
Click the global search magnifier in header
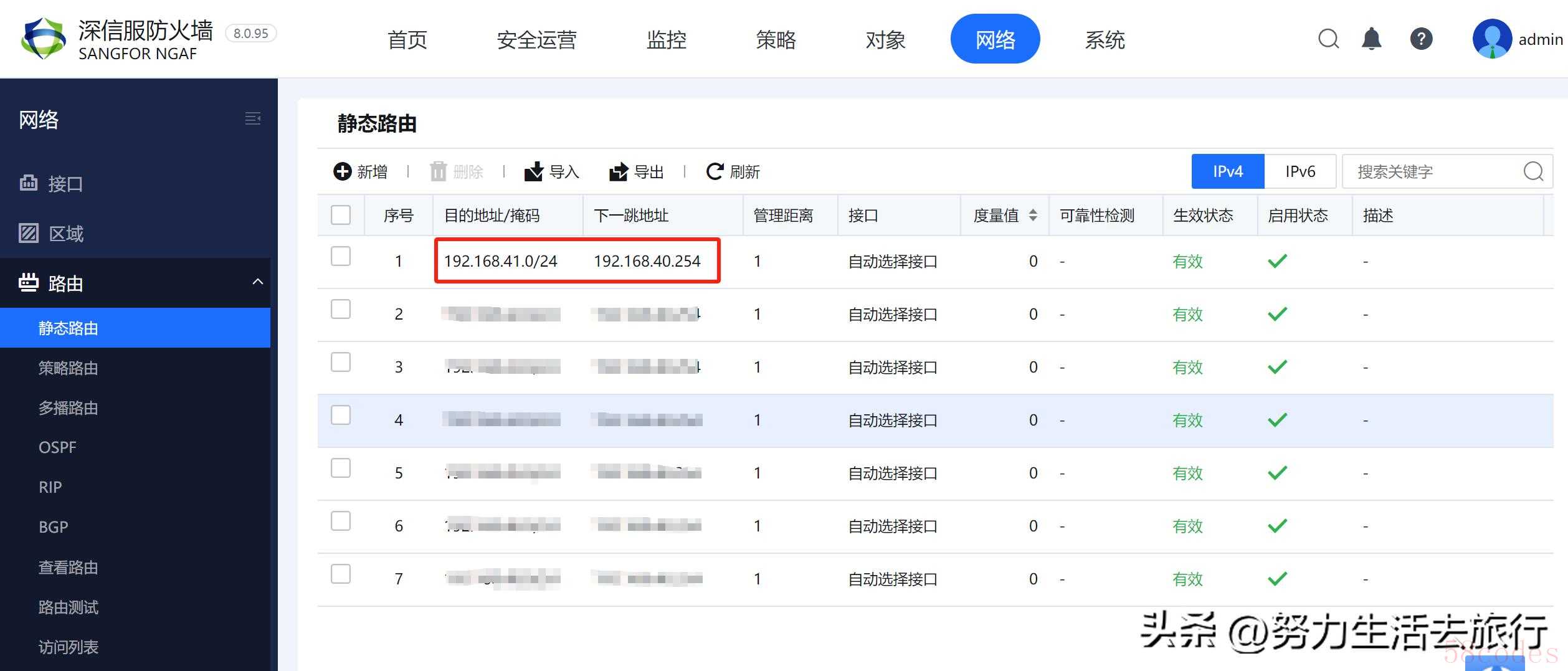click(x=1328, y=39)
